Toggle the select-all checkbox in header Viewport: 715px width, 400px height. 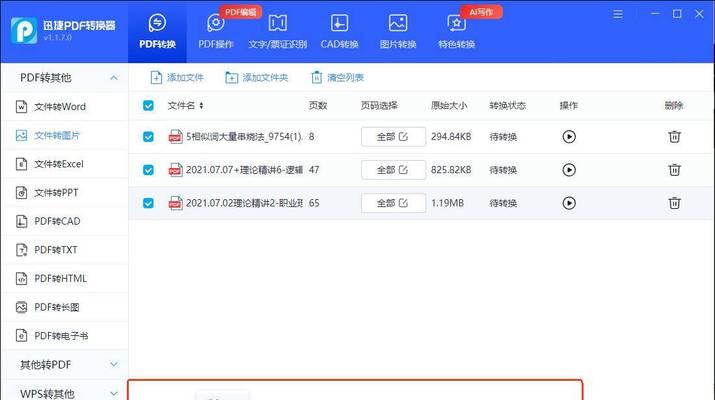click(148, 106)
